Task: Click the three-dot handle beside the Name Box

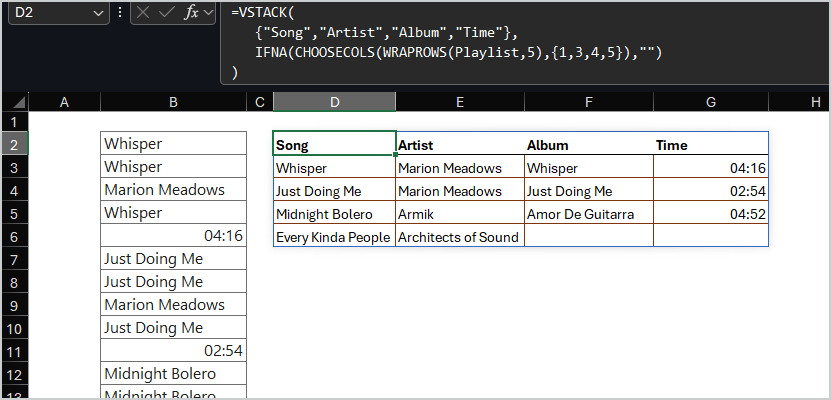Action: (x=120, y=12)
